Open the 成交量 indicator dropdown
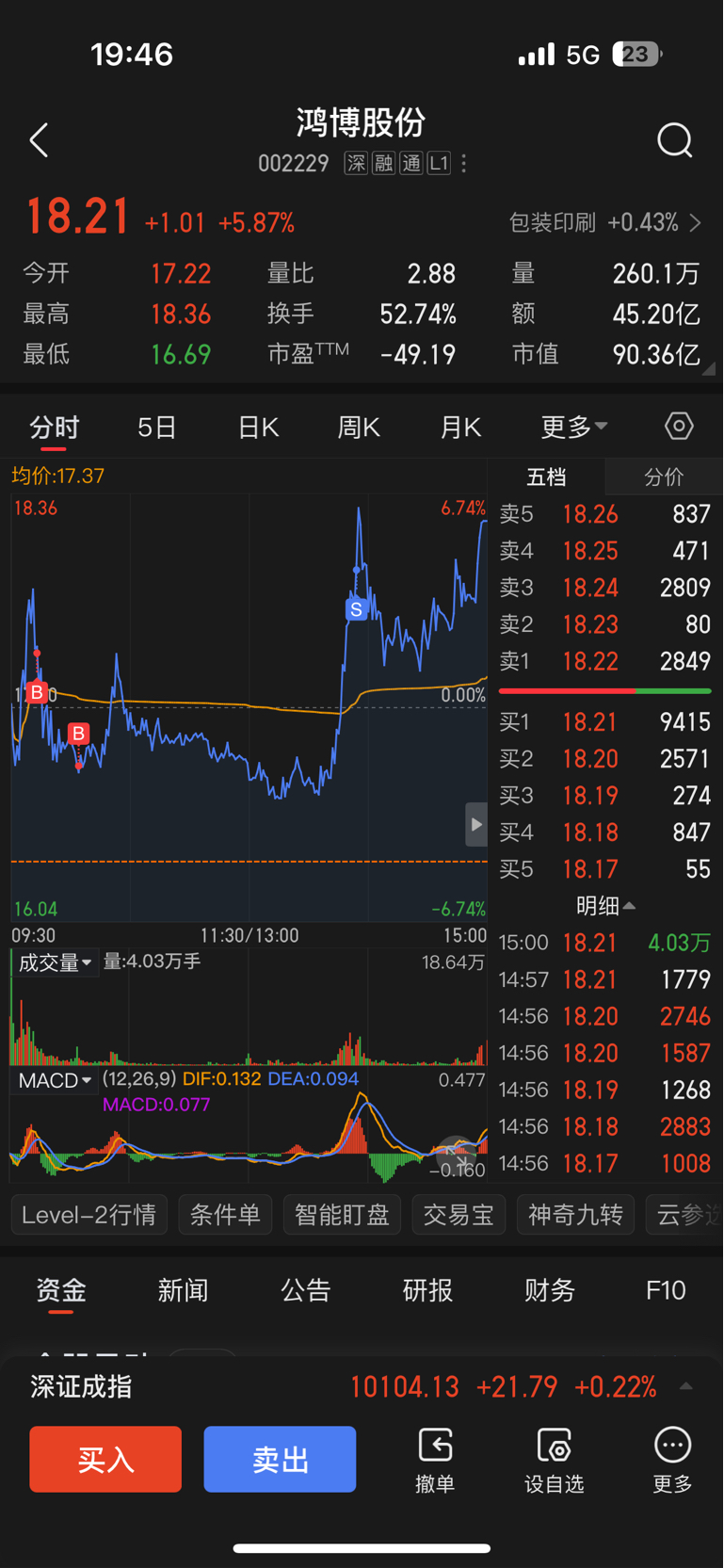Image resolution: width=724 pixels, height=1568 pixels. point(55,962)
